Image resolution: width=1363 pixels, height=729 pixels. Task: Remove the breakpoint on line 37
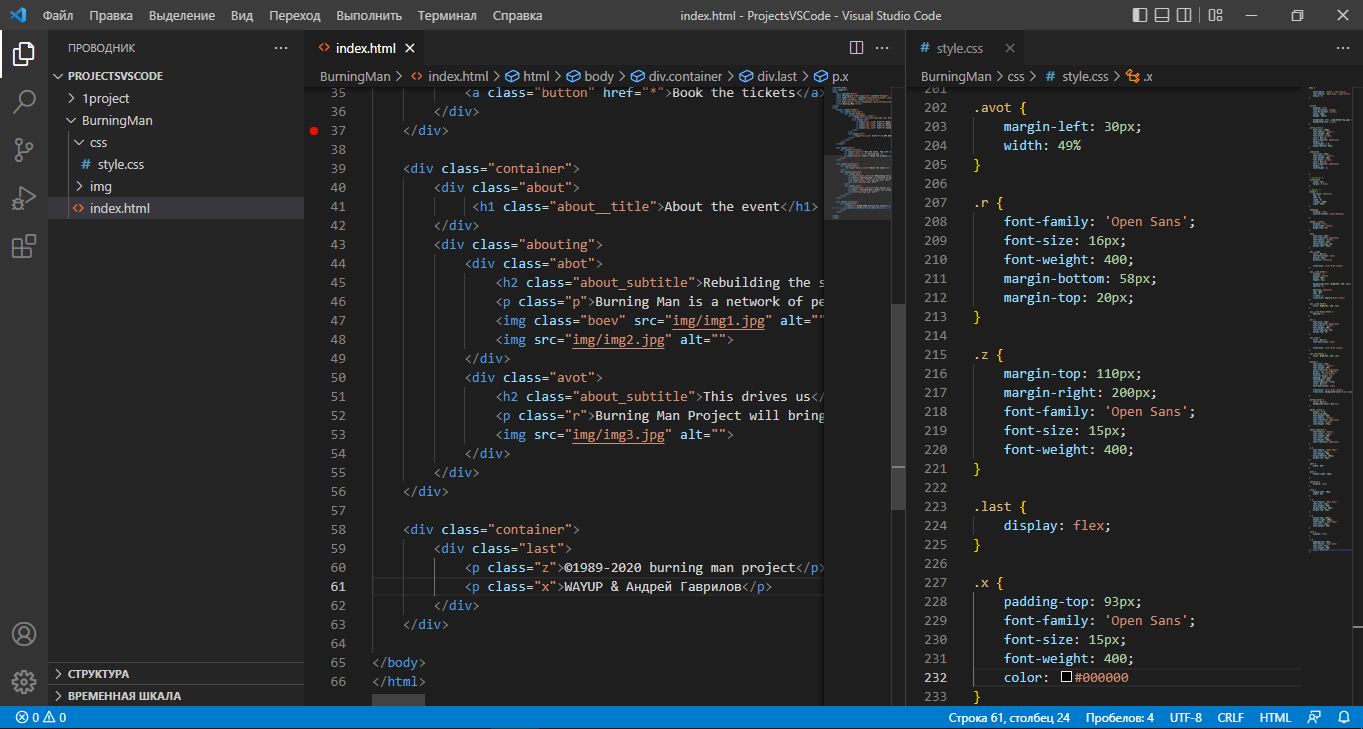click(x=314, y=131)
